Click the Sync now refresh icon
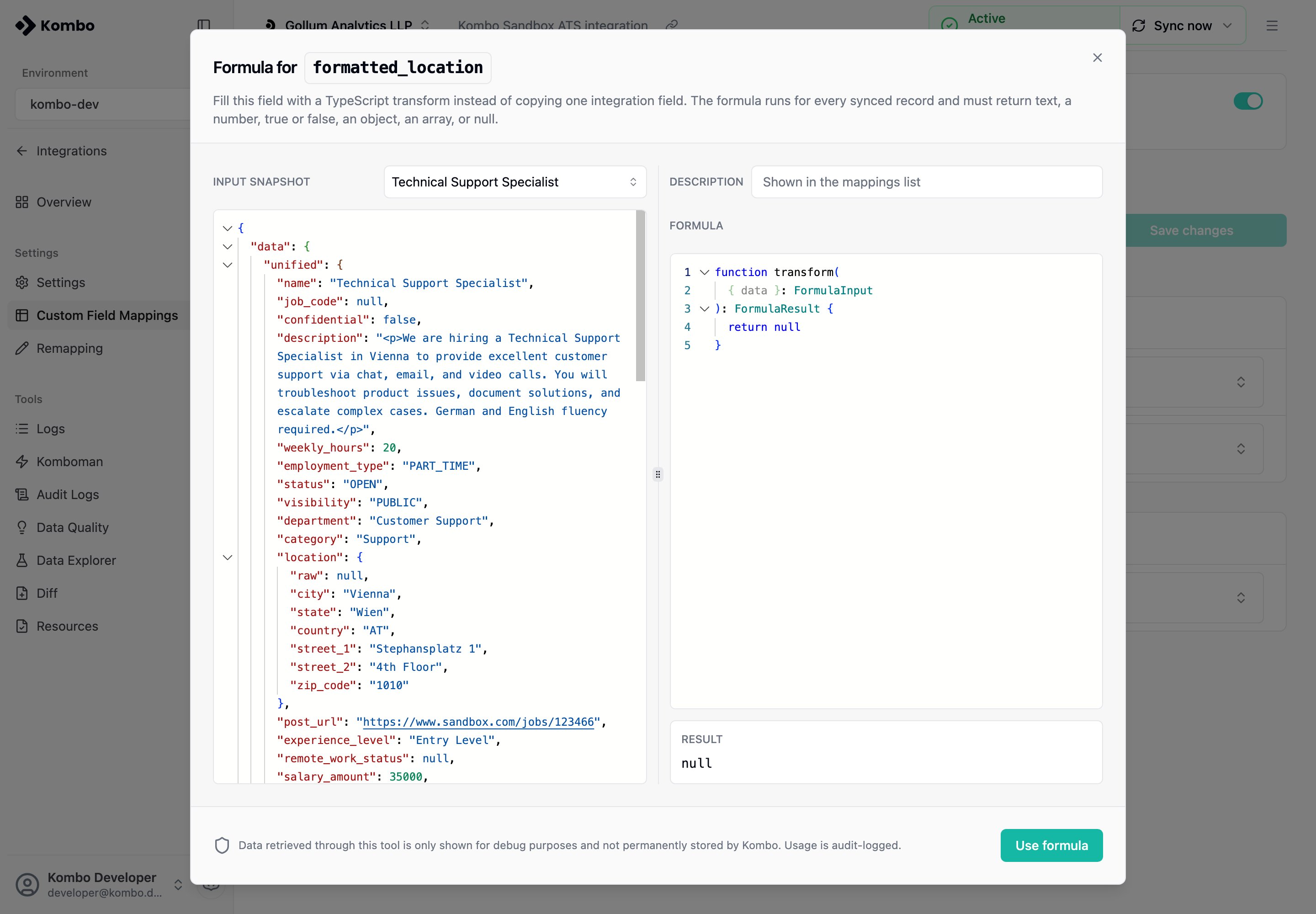The image size is (1316, 914). (x=1139, y=26)
